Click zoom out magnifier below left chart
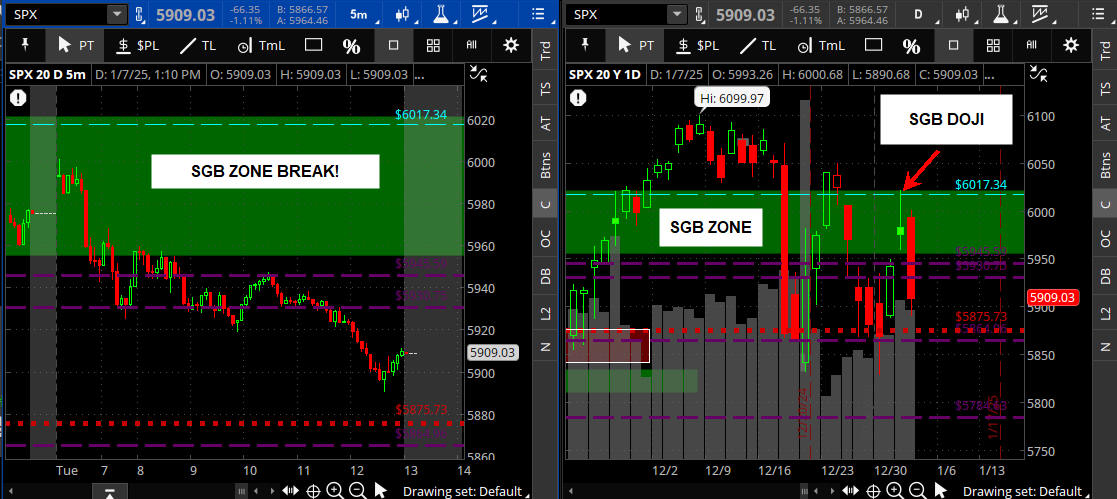Screen dimensions: 1117x499 pyautogui.click(x=358, y=490)
